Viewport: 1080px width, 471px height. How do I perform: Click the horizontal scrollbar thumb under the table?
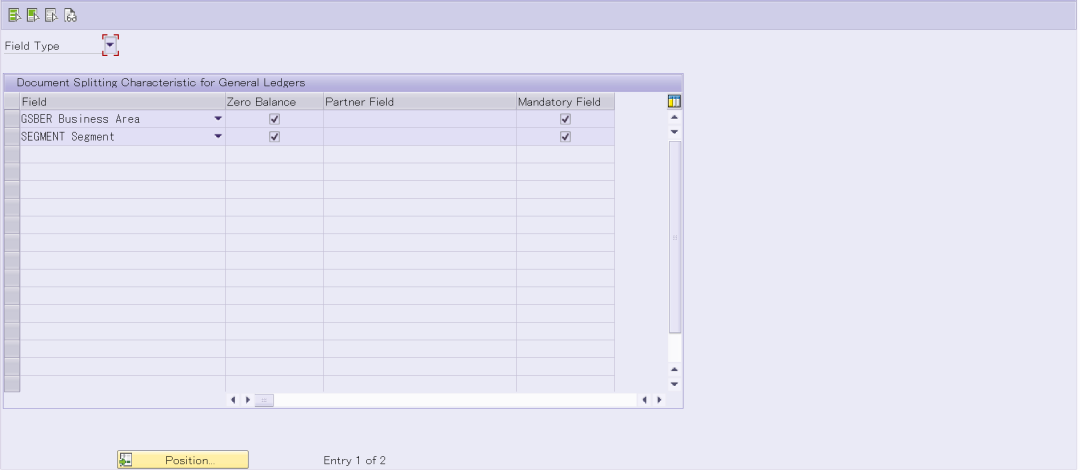tap(264, 399)
